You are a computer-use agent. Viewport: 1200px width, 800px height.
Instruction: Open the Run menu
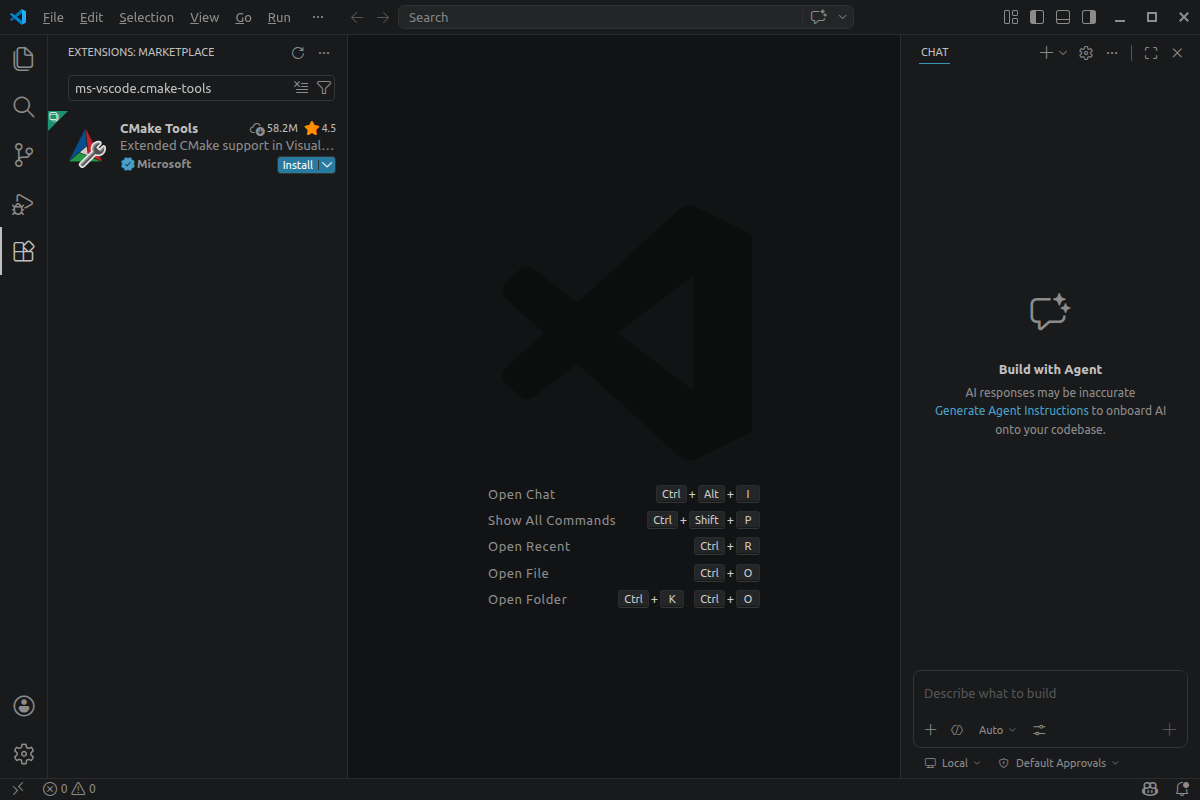coord(279,17)
